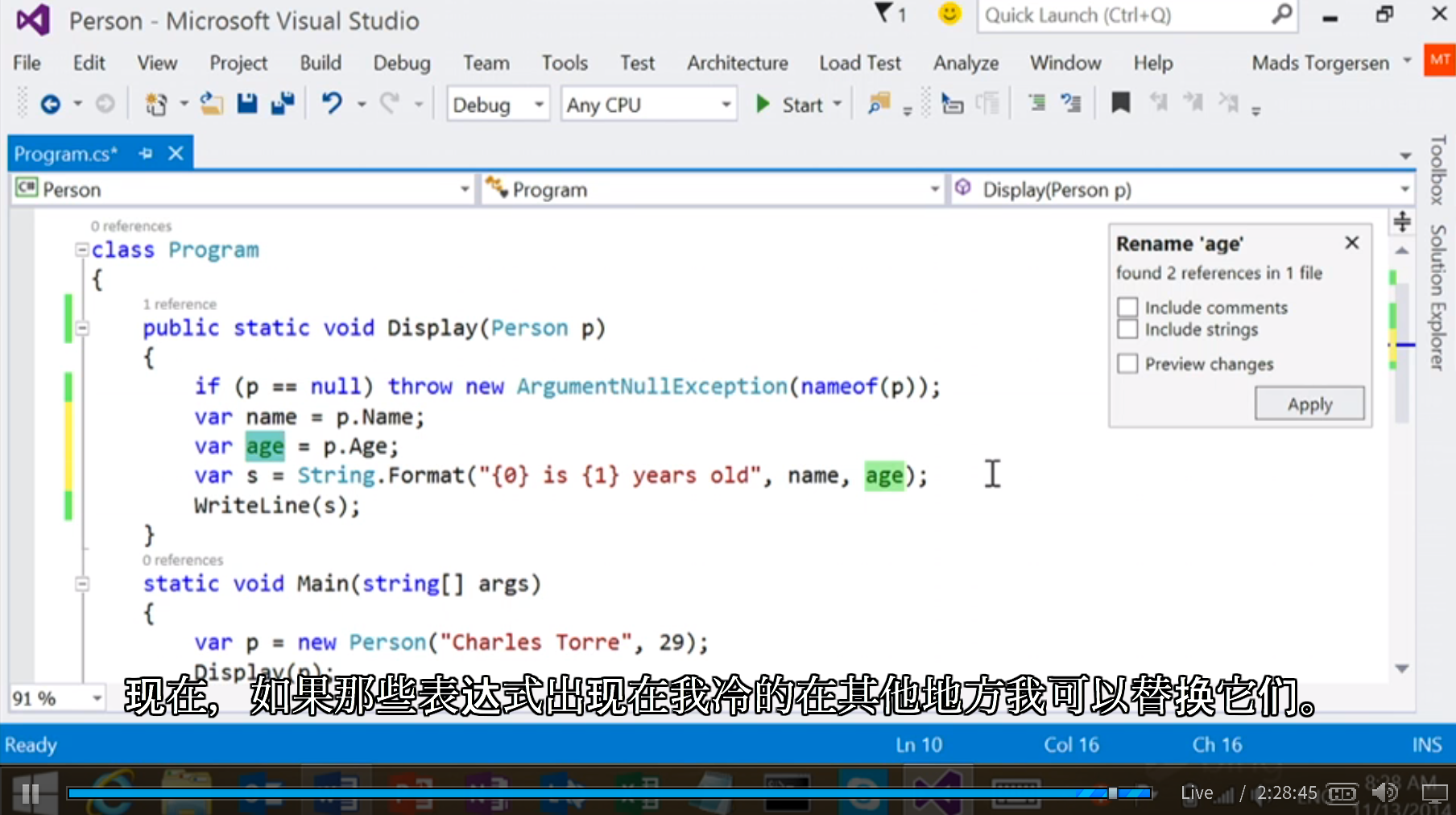
Task: Click the video volume speaker icon
Action: (x=1384, y=792)
